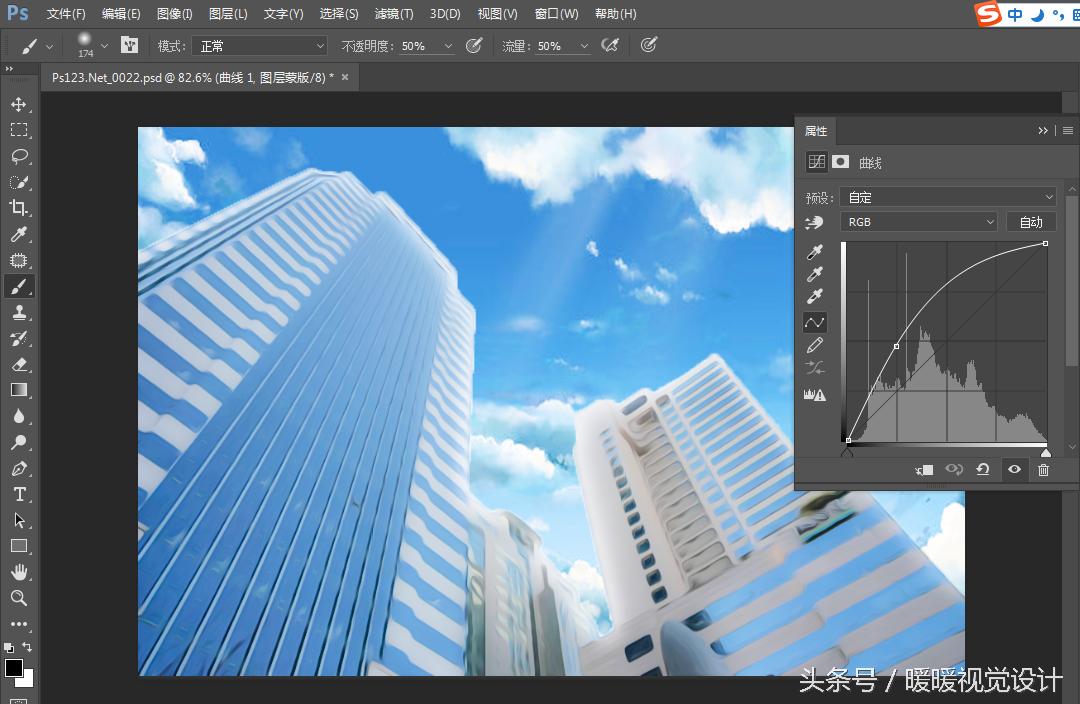Choose the Eraser tool
Viewport: 1080px width, 704px height.
19,365
